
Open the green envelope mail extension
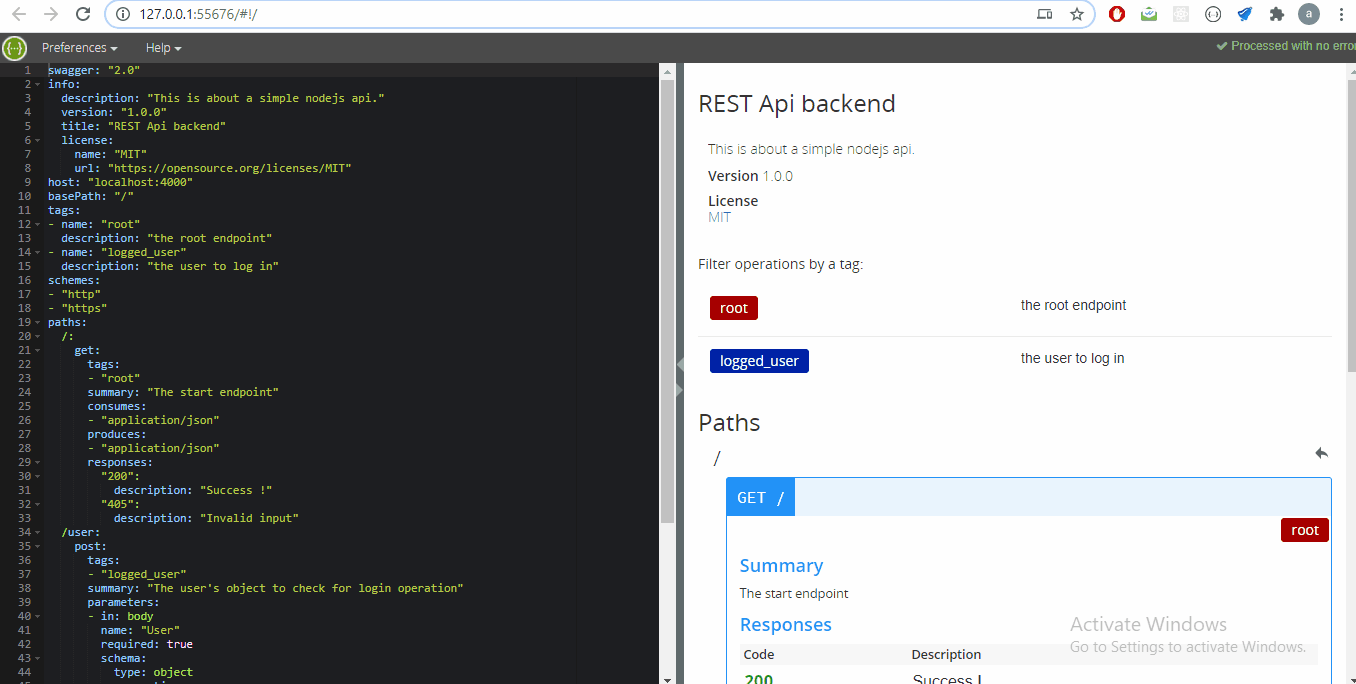(1150, 14)
